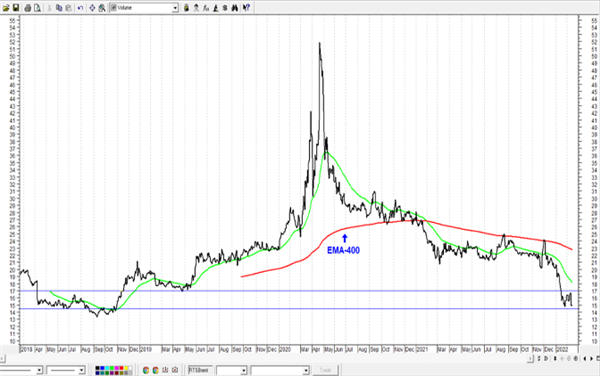Open the binoculars search icon

(x=235, y=8)
